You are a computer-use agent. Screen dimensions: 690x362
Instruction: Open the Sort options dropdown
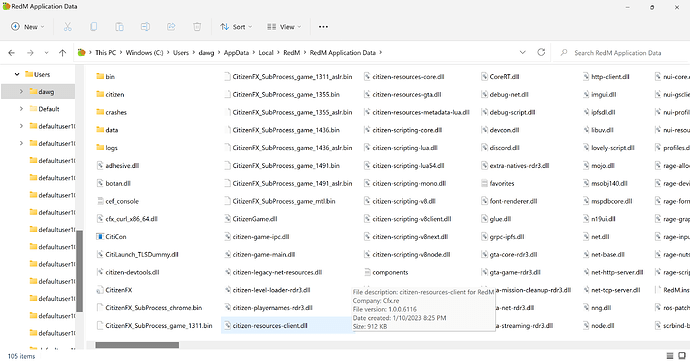pyautogui.click(x=236, y=27)
